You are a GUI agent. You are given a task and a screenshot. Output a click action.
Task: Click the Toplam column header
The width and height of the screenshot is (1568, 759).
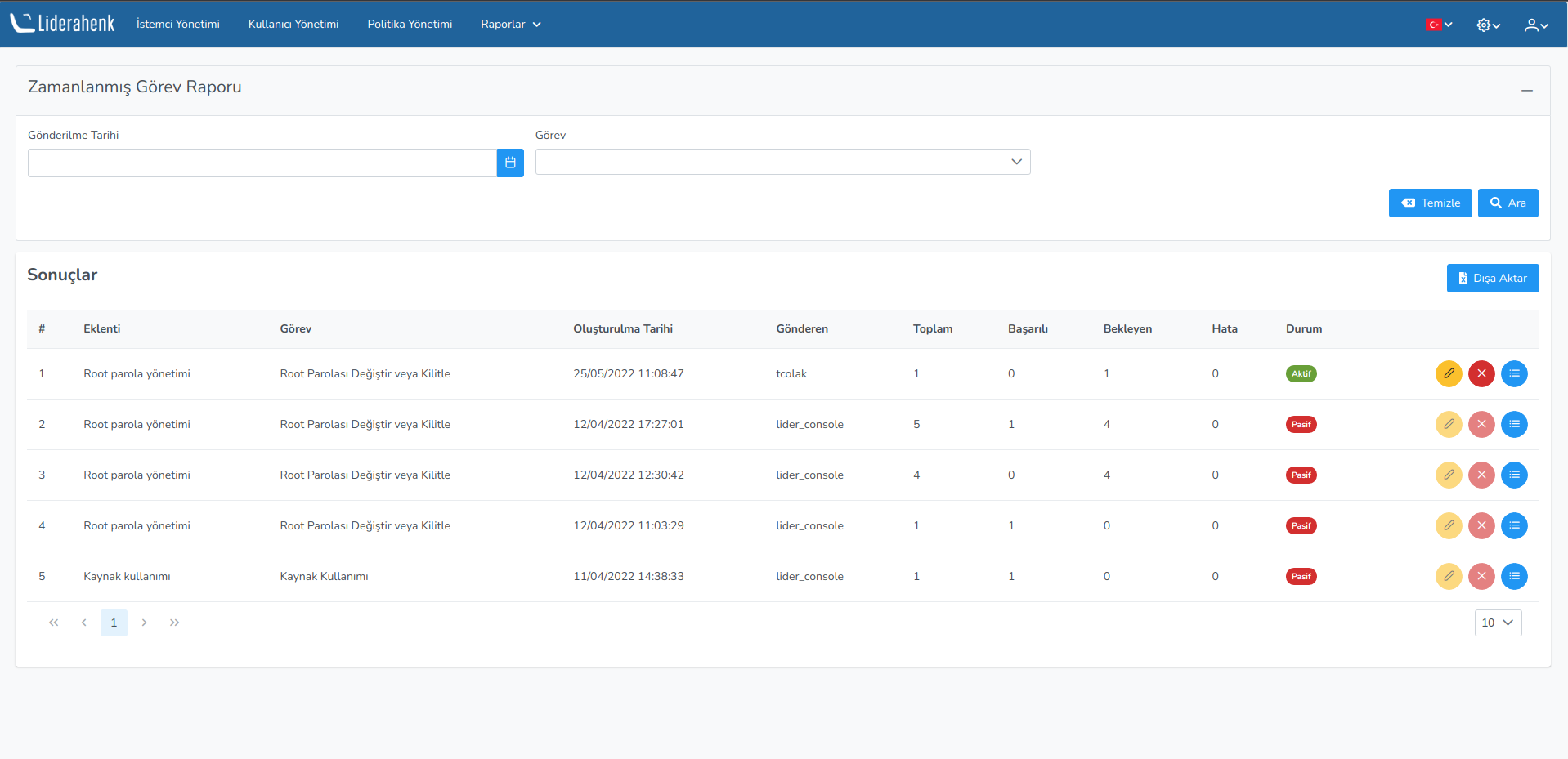point(933,328)
